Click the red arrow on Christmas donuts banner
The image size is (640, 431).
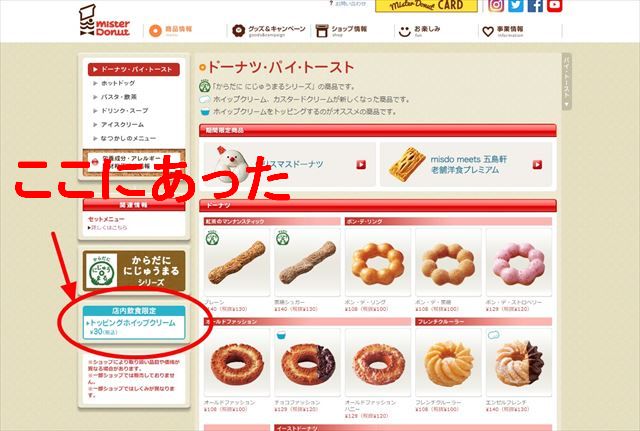tap(361, 164)
